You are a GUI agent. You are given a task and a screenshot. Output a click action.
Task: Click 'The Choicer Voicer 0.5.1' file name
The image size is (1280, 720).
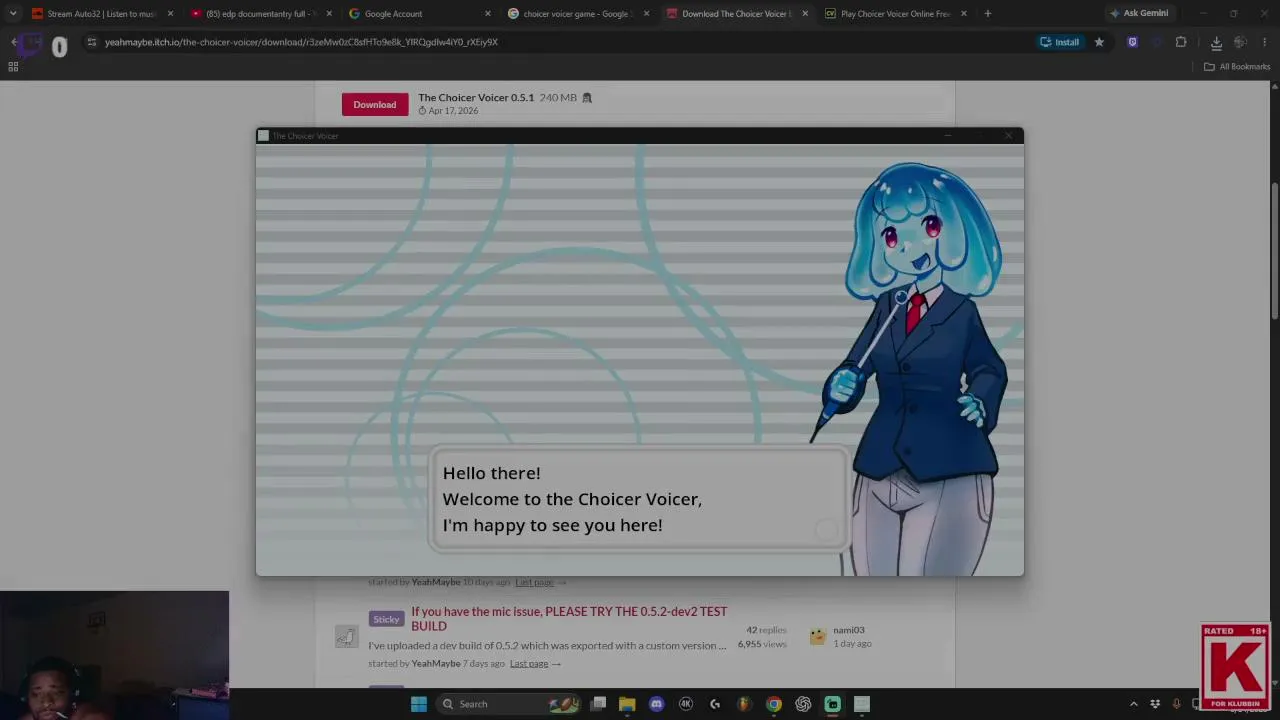(476, 98)
